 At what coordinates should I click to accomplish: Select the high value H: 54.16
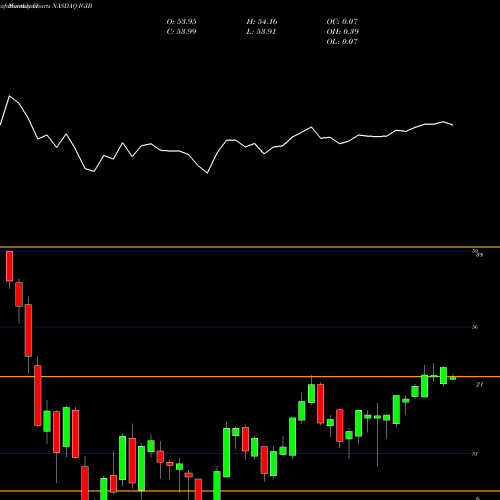(262, 22)
